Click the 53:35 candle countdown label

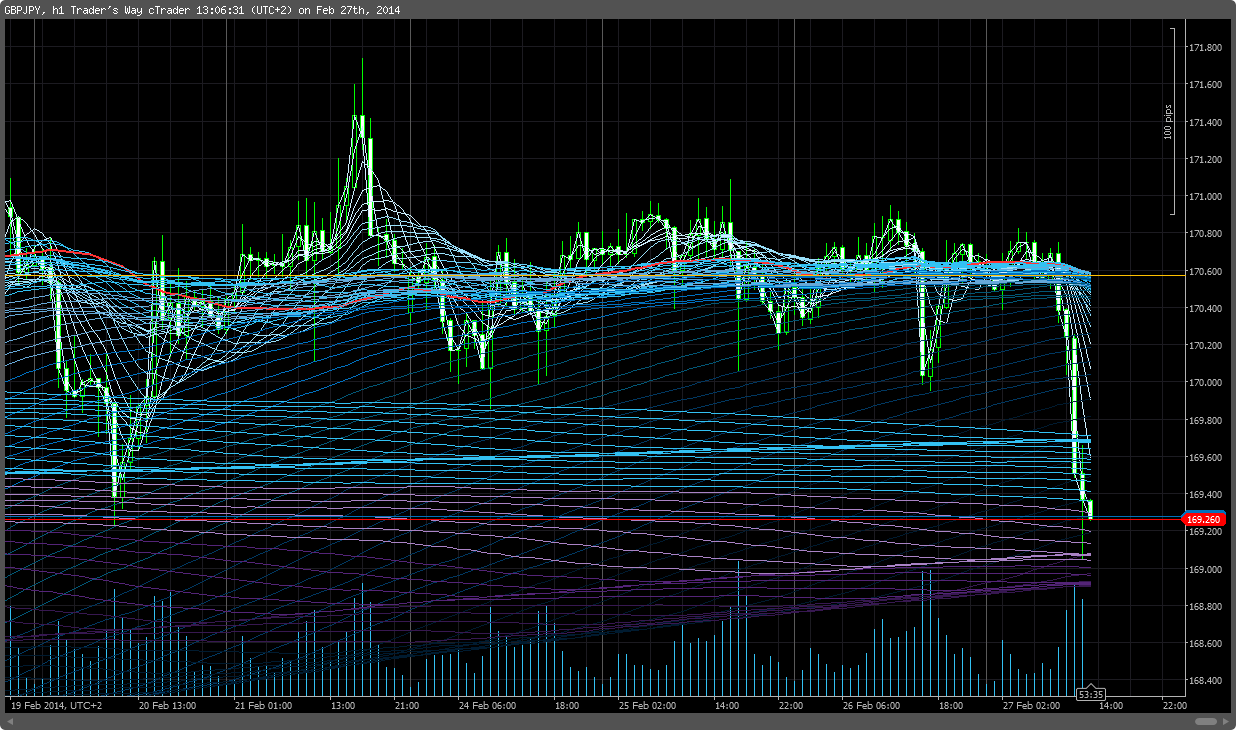pyautogui.click(x=1090, y=694)
